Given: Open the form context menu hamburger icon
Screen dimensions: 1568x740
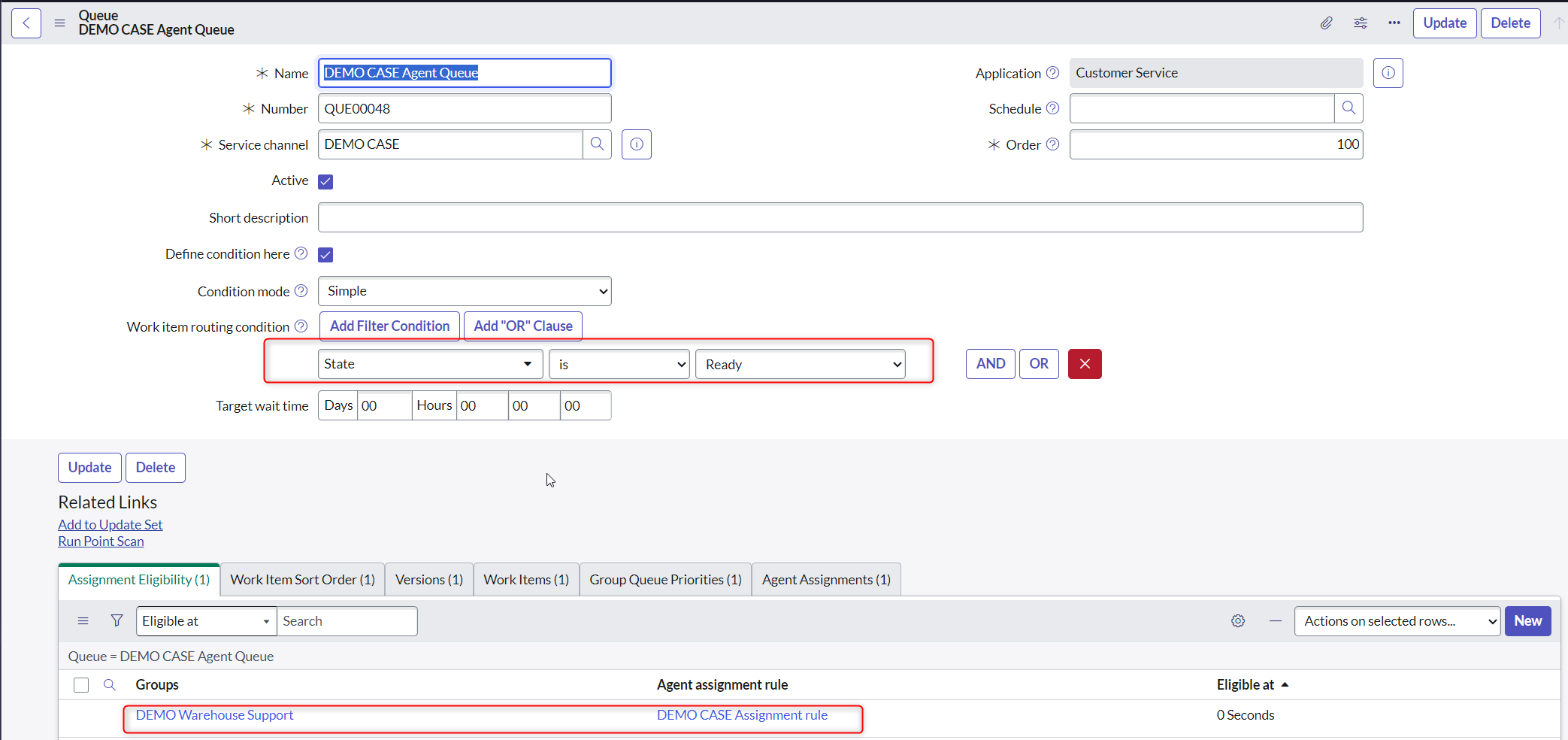Looking at the screenshot, I should (x=60, y=23).
